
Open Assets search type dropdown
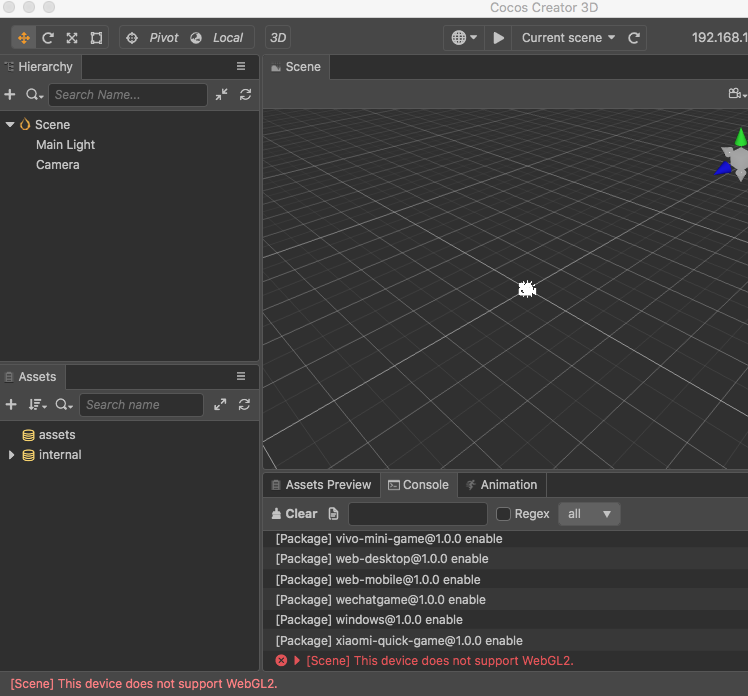64,405
